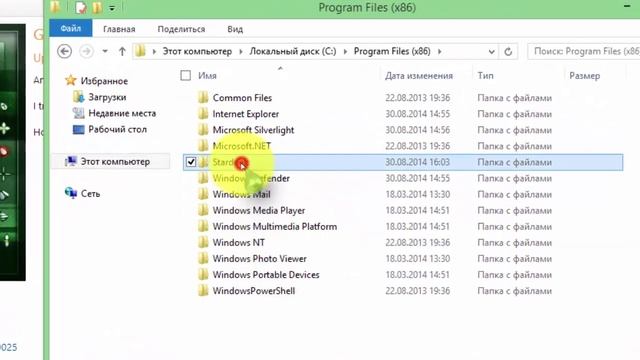640x360 pixels.
Task: Expand chevron after Этот компьютер breadcrumb
Action: pos(240,51)
